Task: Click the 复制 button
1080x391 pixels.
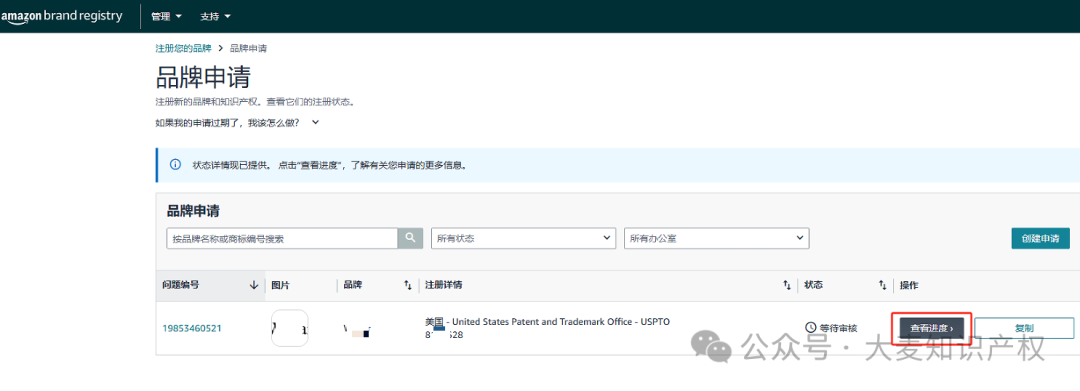Action: pos(1024,329)
